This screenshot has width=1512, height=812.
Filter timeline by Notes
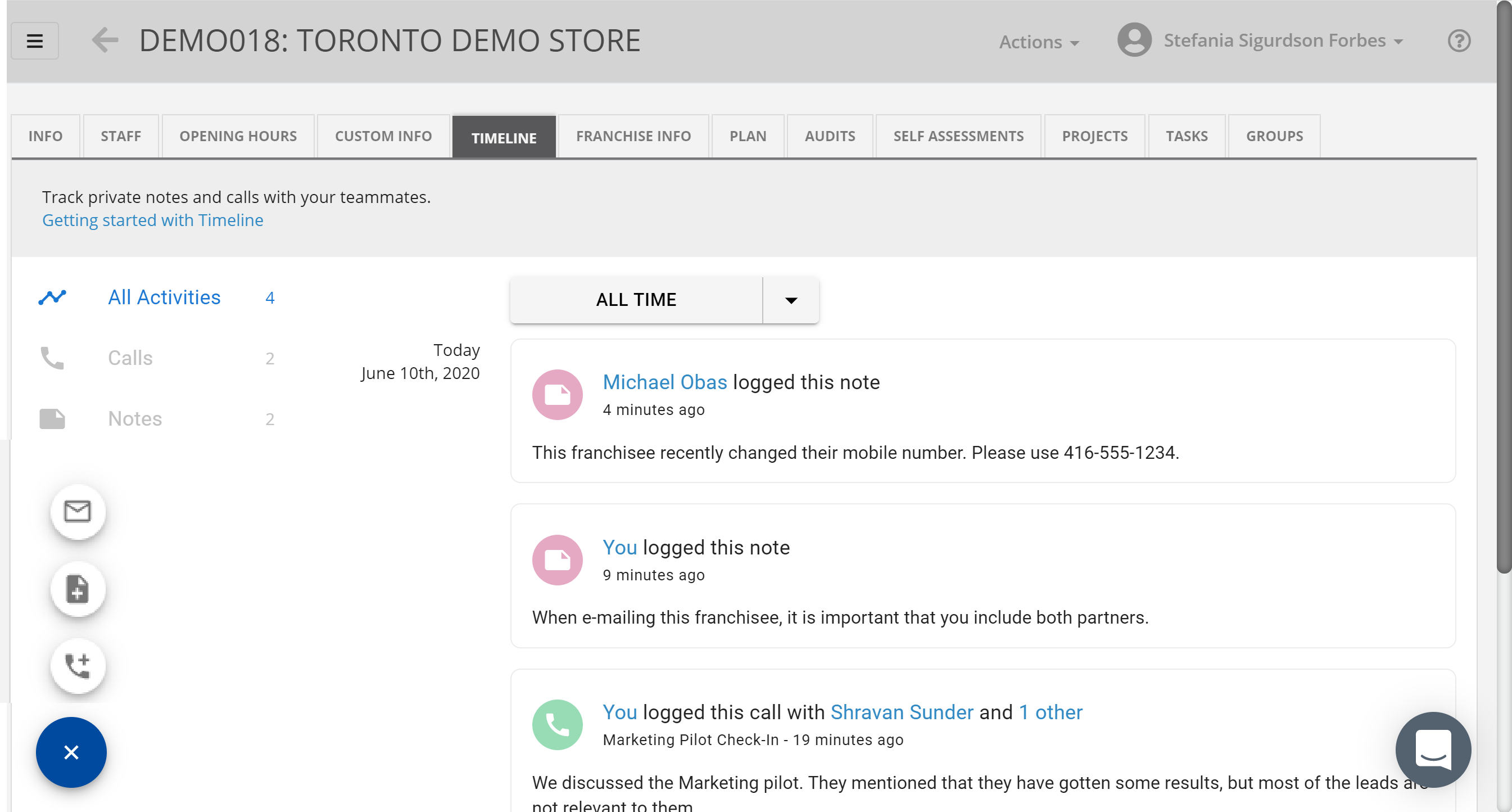[135, 418]
